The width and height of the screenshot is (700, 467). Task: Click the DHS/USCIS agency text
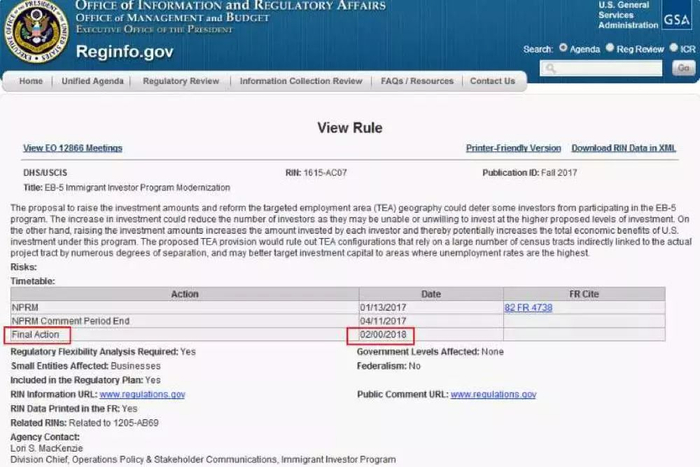point(45,173)
